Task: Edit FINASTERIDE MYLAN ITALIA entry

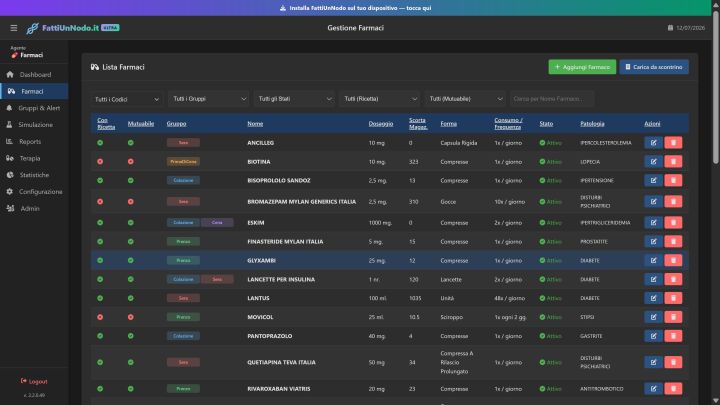Action: (653, 242)
